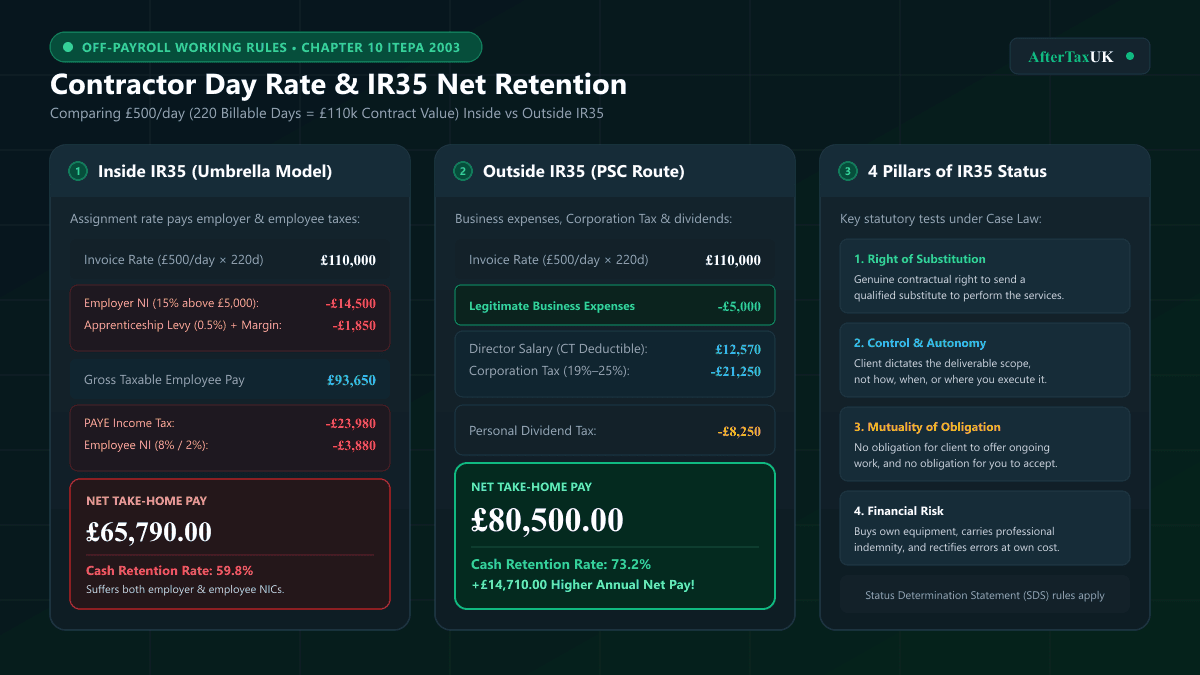Click the Employer NI value -£14,500
This screenshot has height=675, width=1200.
[351, 303]
